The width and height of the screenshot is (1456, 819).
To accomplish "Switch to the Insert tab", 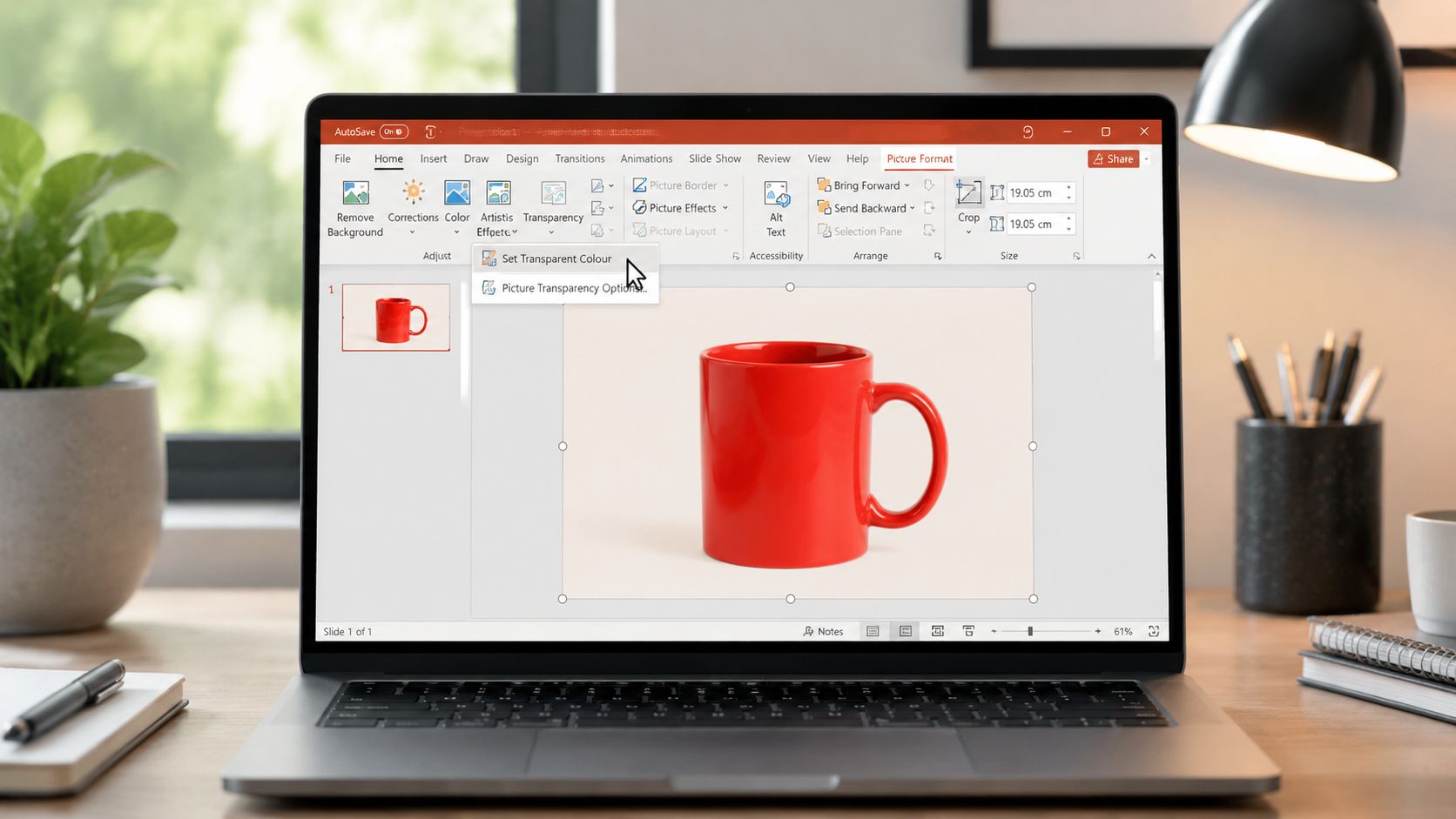I will click(x=434, y=158).
